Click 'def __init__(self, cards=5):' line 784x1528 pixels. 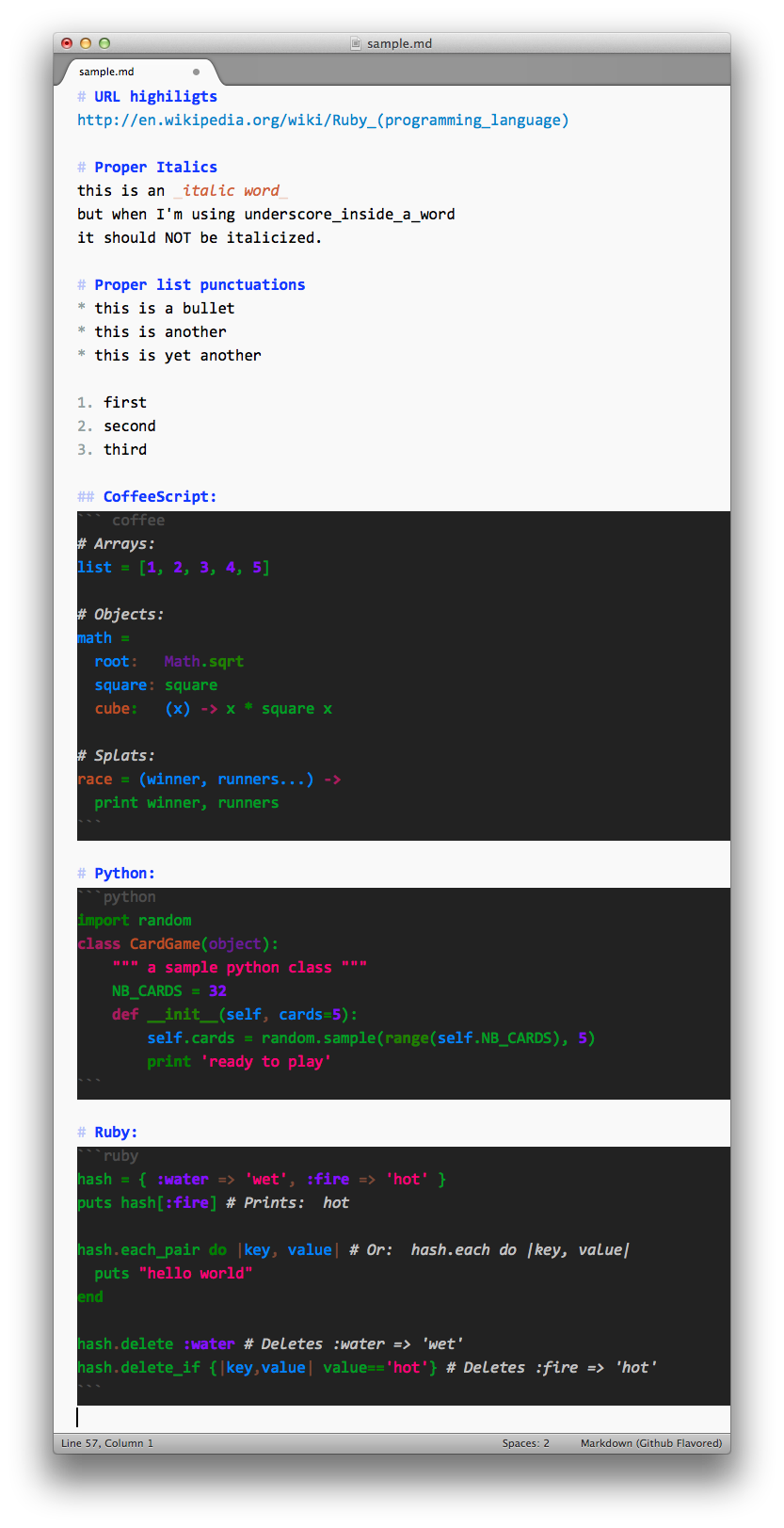235,1015
